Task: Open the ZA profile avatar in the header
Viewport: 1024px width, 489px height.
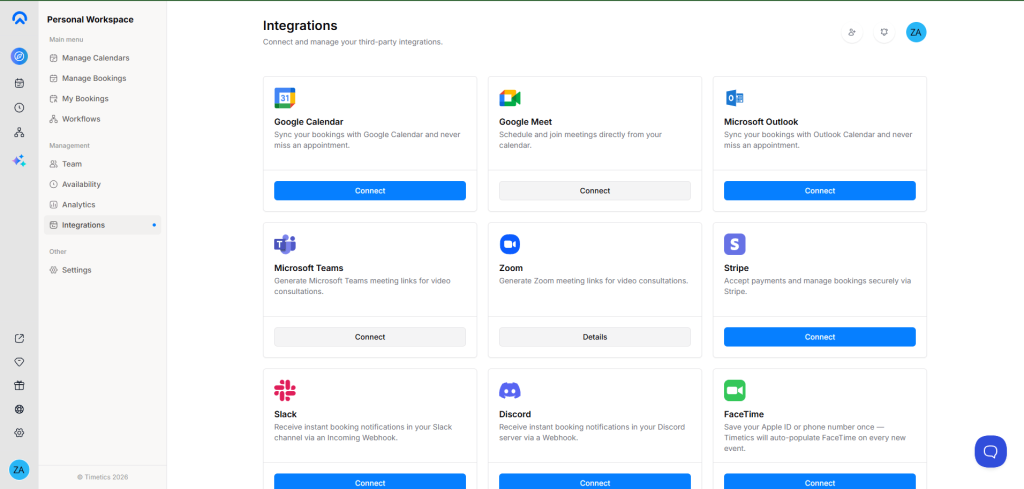Action: [x=916, y=32]
